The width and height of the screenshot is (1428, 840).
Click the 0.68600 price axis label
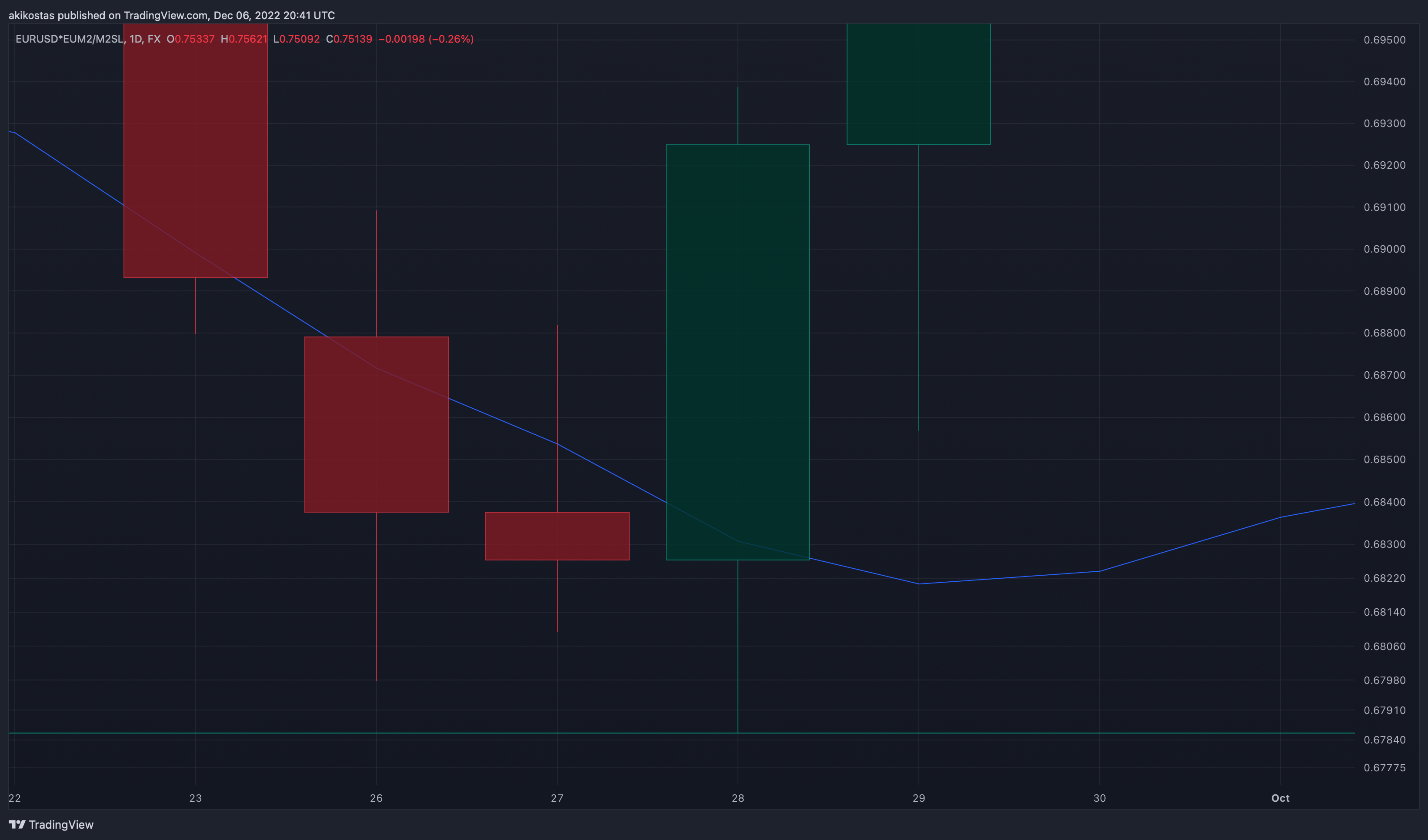(x=1385, y=417)
